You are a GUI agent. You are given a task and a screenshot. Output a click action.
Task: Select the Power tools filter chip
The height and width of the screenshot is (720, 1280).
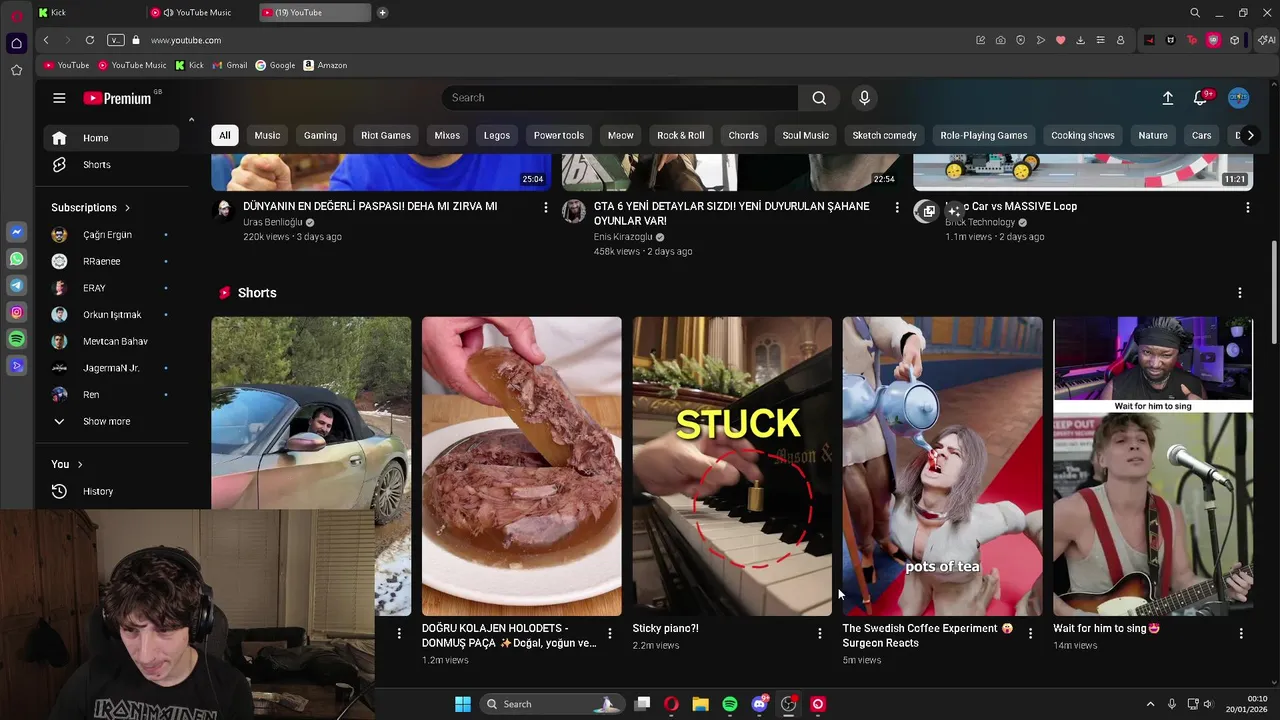(559, 136)
